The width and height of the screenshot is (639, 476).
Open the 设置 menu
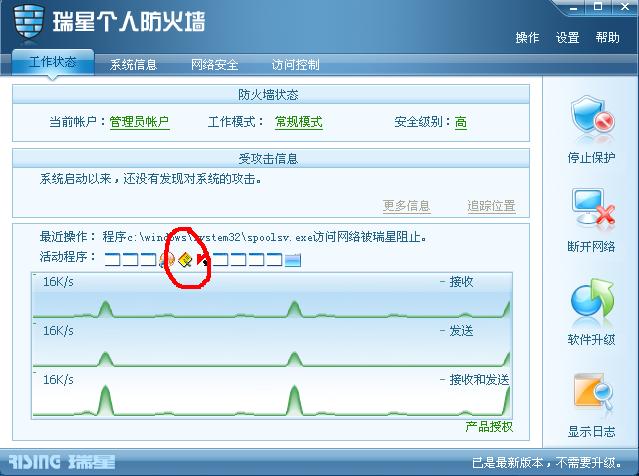568,37
